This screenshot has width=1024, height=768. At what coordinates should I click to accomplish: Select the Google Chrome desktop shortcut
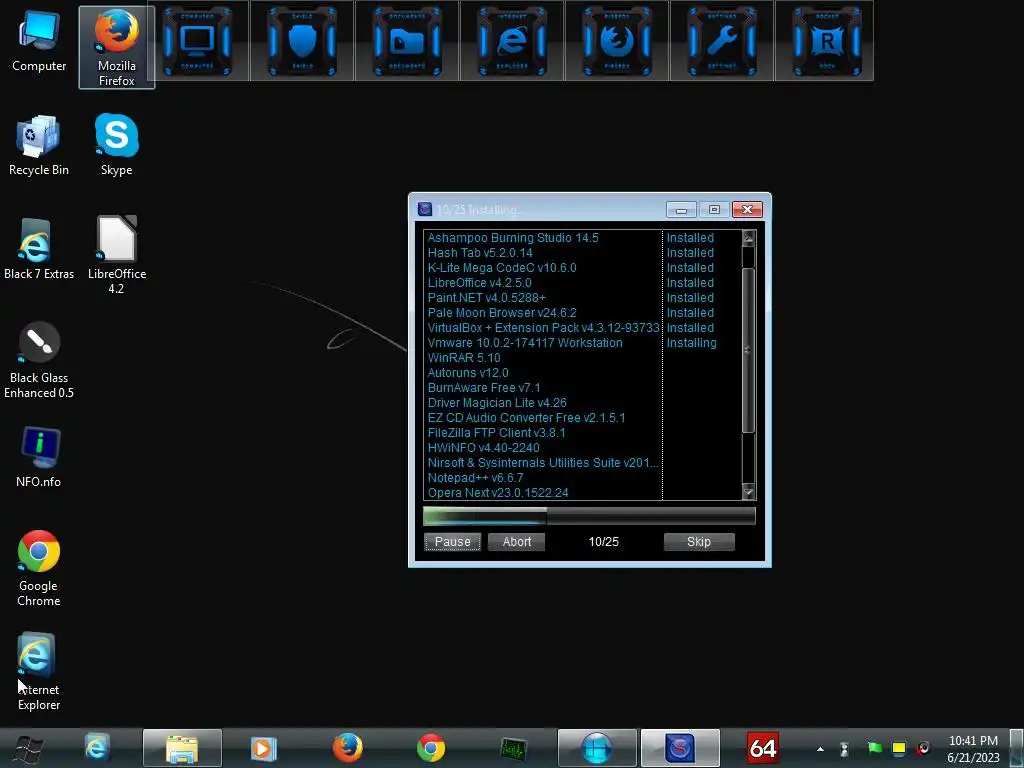pyautogui.click(x=39, y=568)
